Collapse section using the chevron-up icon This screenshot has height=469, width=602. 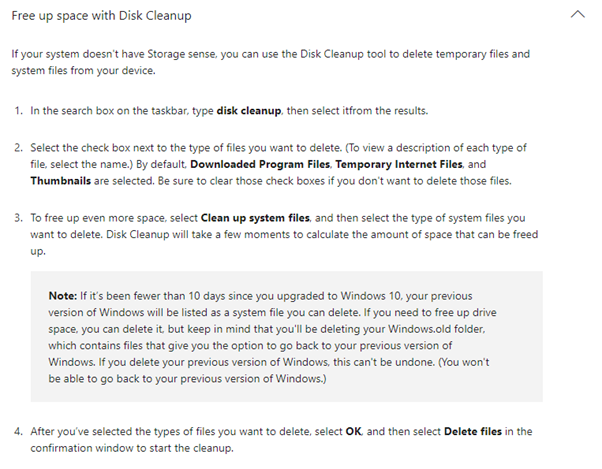577,15
